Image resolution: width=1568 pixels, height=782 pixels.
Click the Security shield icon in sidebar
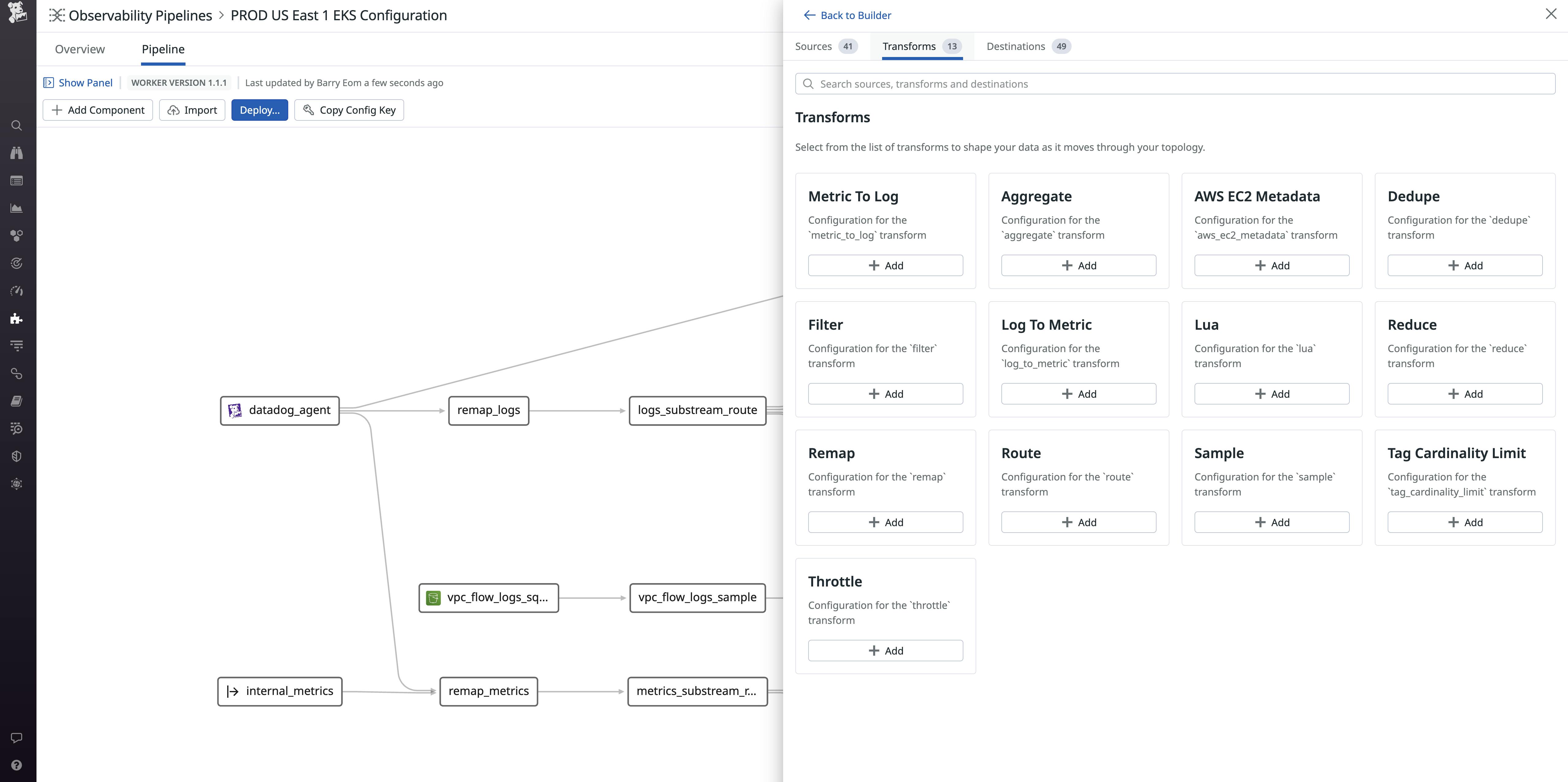tap(17, 456)
